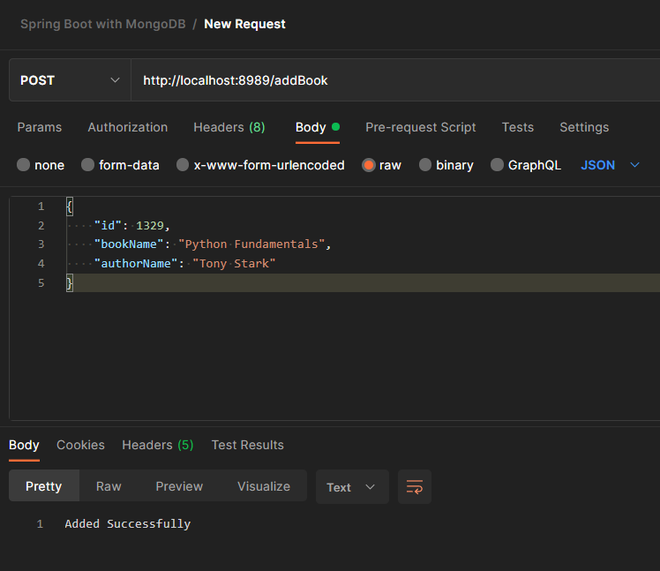Open the request Settings tab
The width and height of the screenshot is (660, 571).
(584, 127)
